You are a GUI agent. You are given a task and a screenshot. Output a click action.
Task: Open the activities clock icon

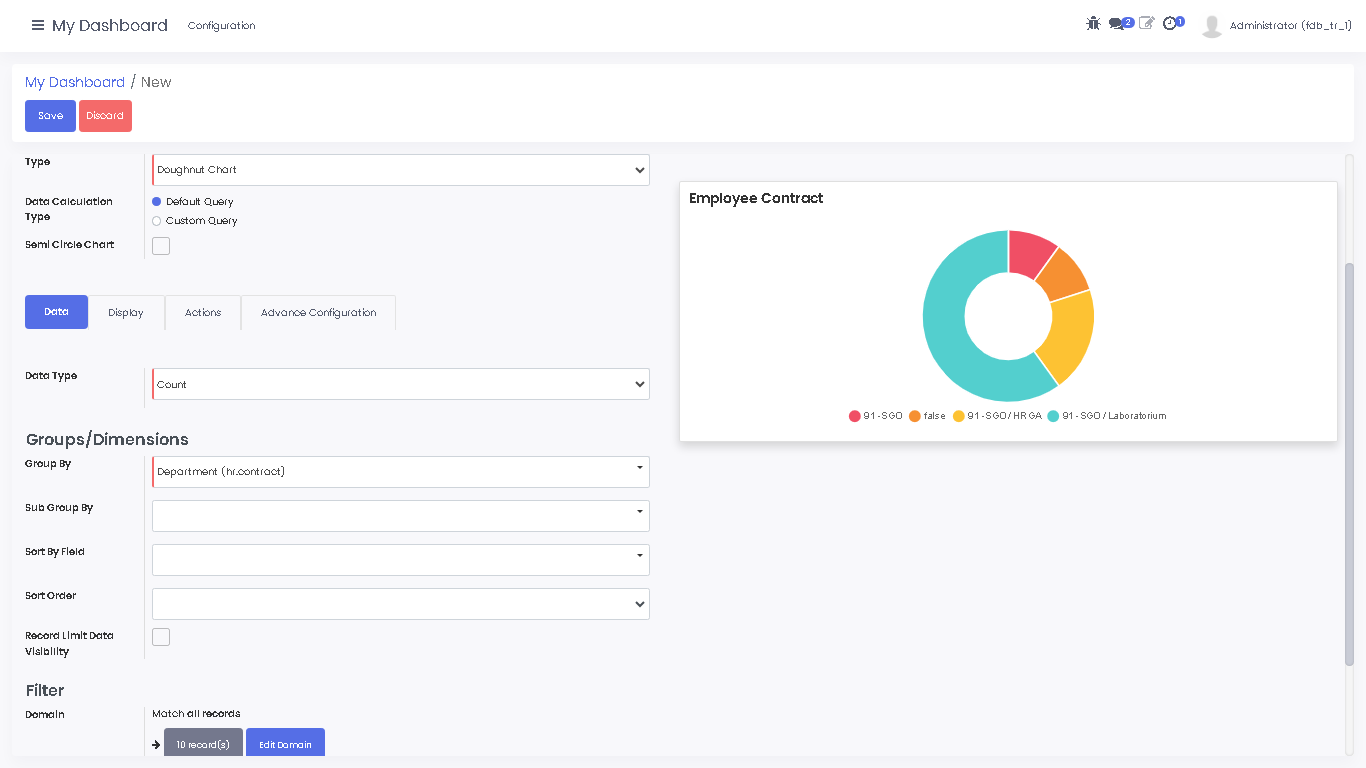1170,24
